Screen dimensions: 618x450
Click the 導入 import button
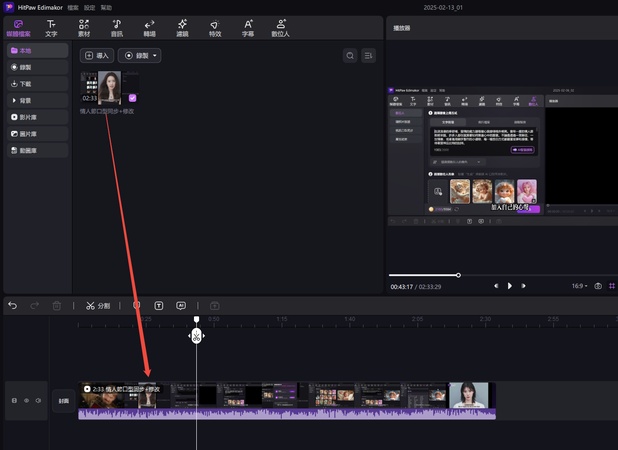97,56
